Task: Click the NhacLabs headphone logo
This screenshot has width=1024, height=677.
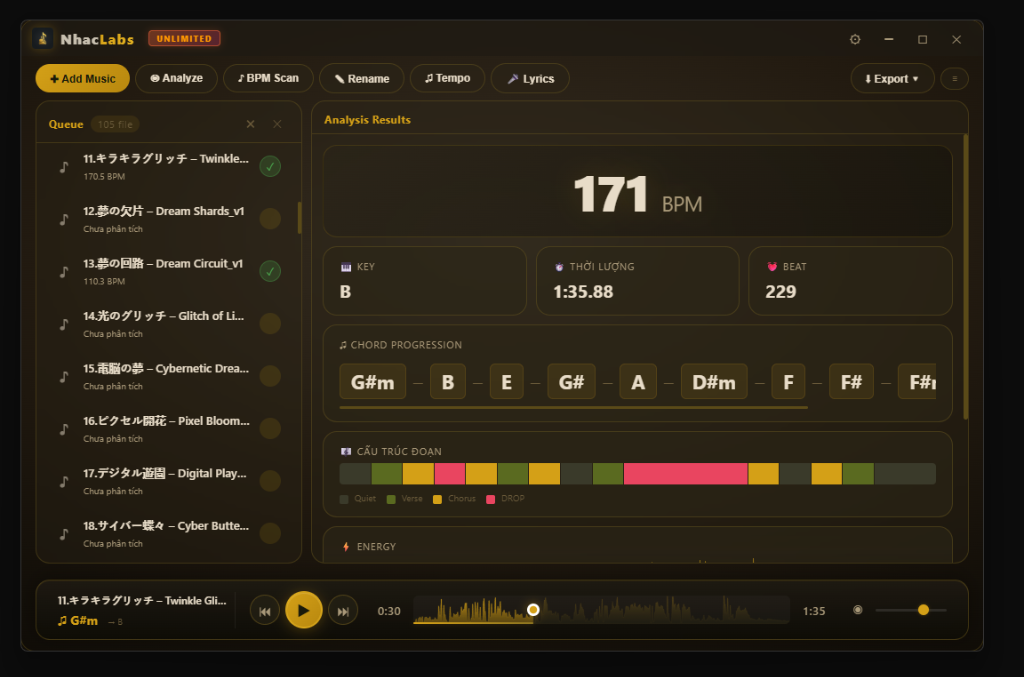Action: (x=41, y=38)
